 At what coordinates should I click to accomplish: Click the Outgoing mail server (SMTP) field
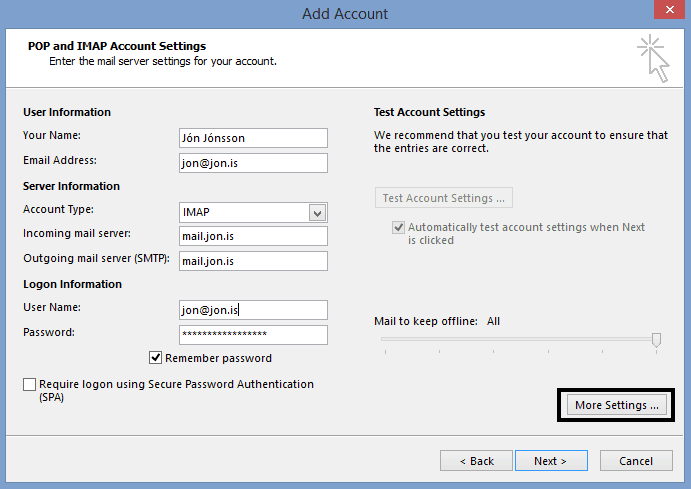(252, 261)
